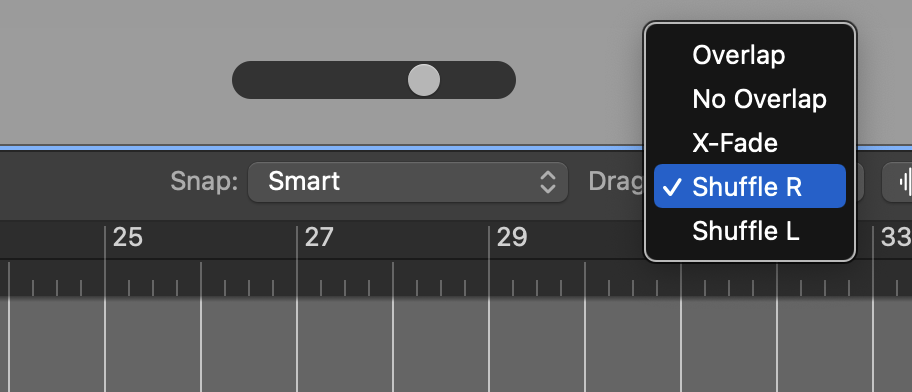The width and height of the screenshot is (912, 392).
Task: Click the slider track left of the knob
Action: point(320,80)
